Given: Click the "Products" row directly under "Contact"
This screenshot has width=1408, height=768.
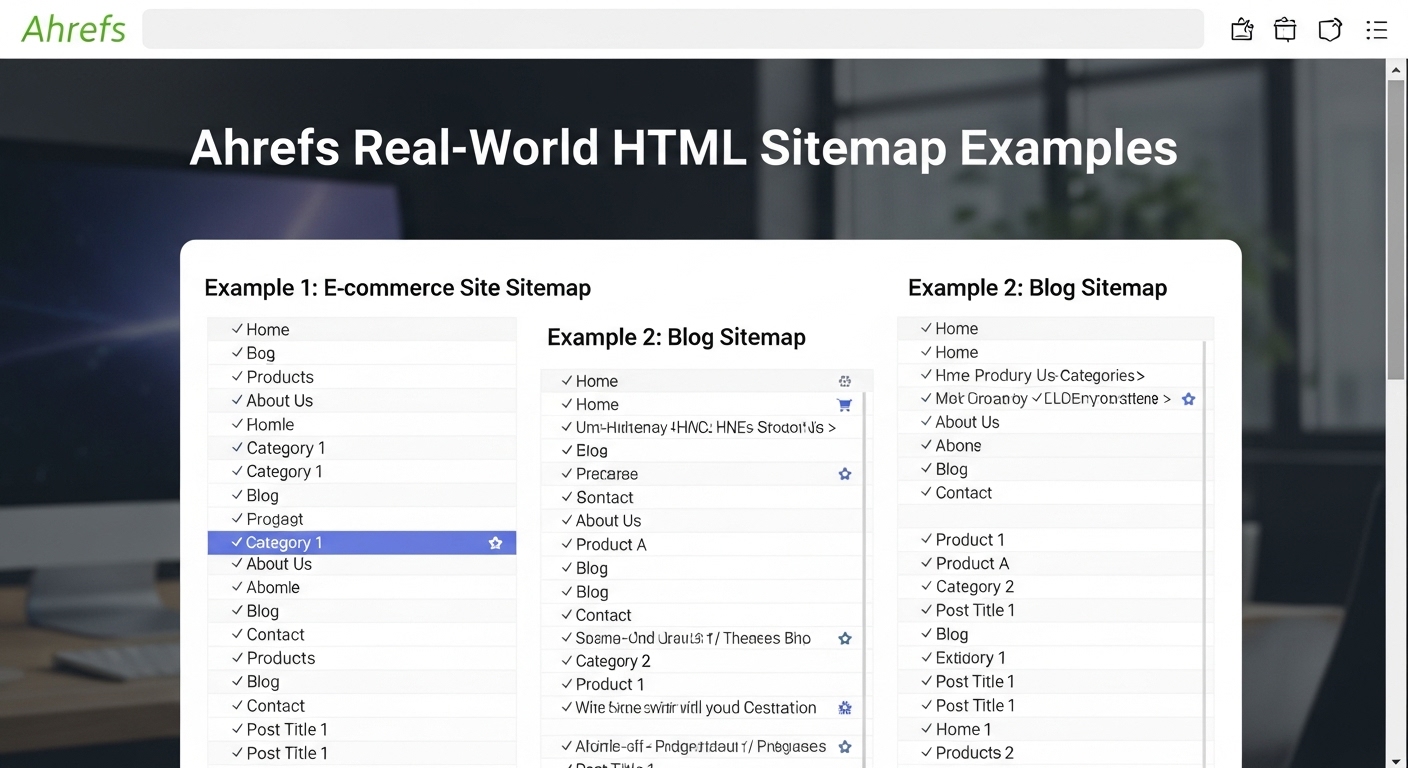Looking at the screenshot, I should 362,658.
